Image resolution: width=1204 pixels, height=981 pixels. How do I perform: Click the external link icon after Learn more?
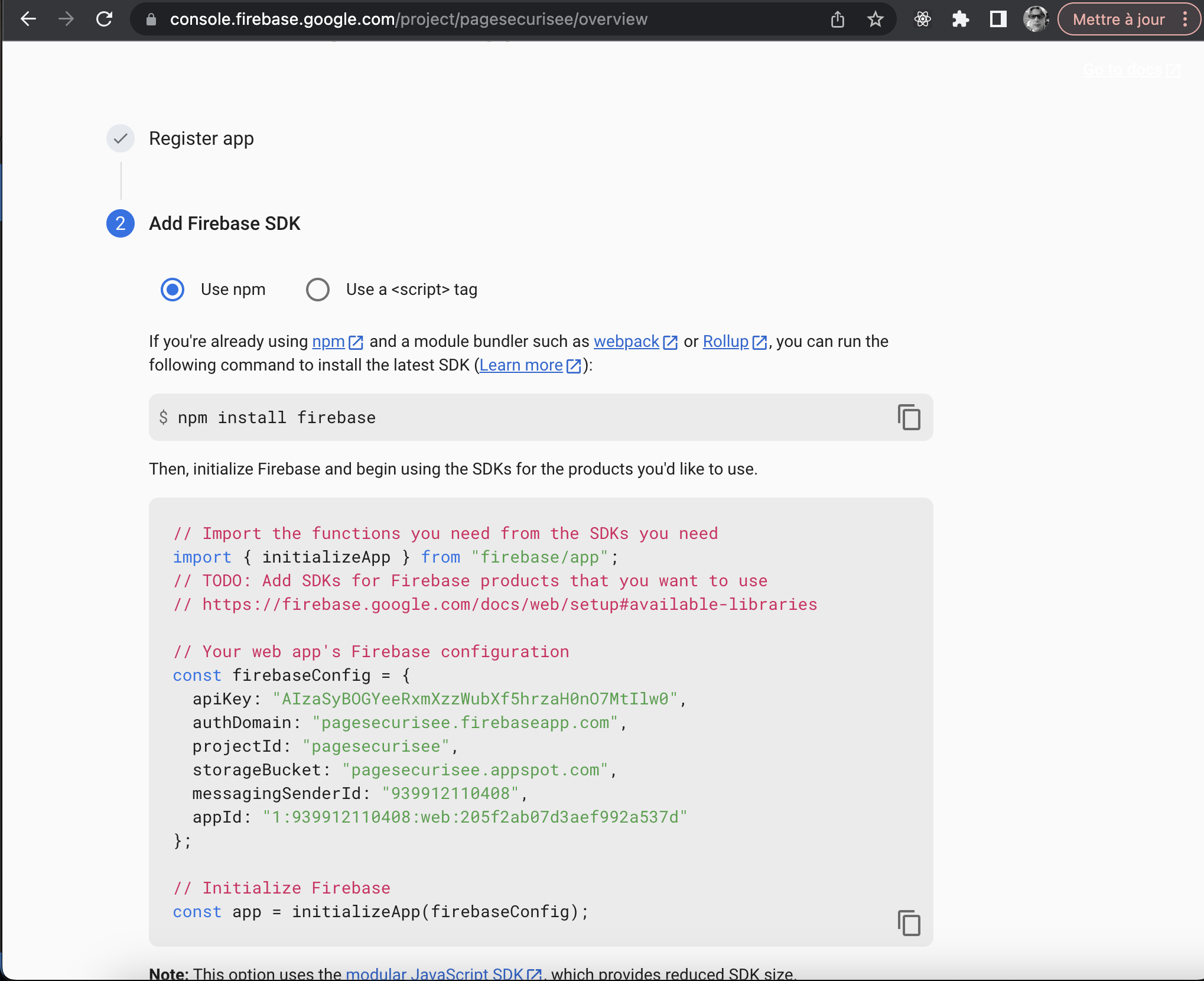click(574, 366)
